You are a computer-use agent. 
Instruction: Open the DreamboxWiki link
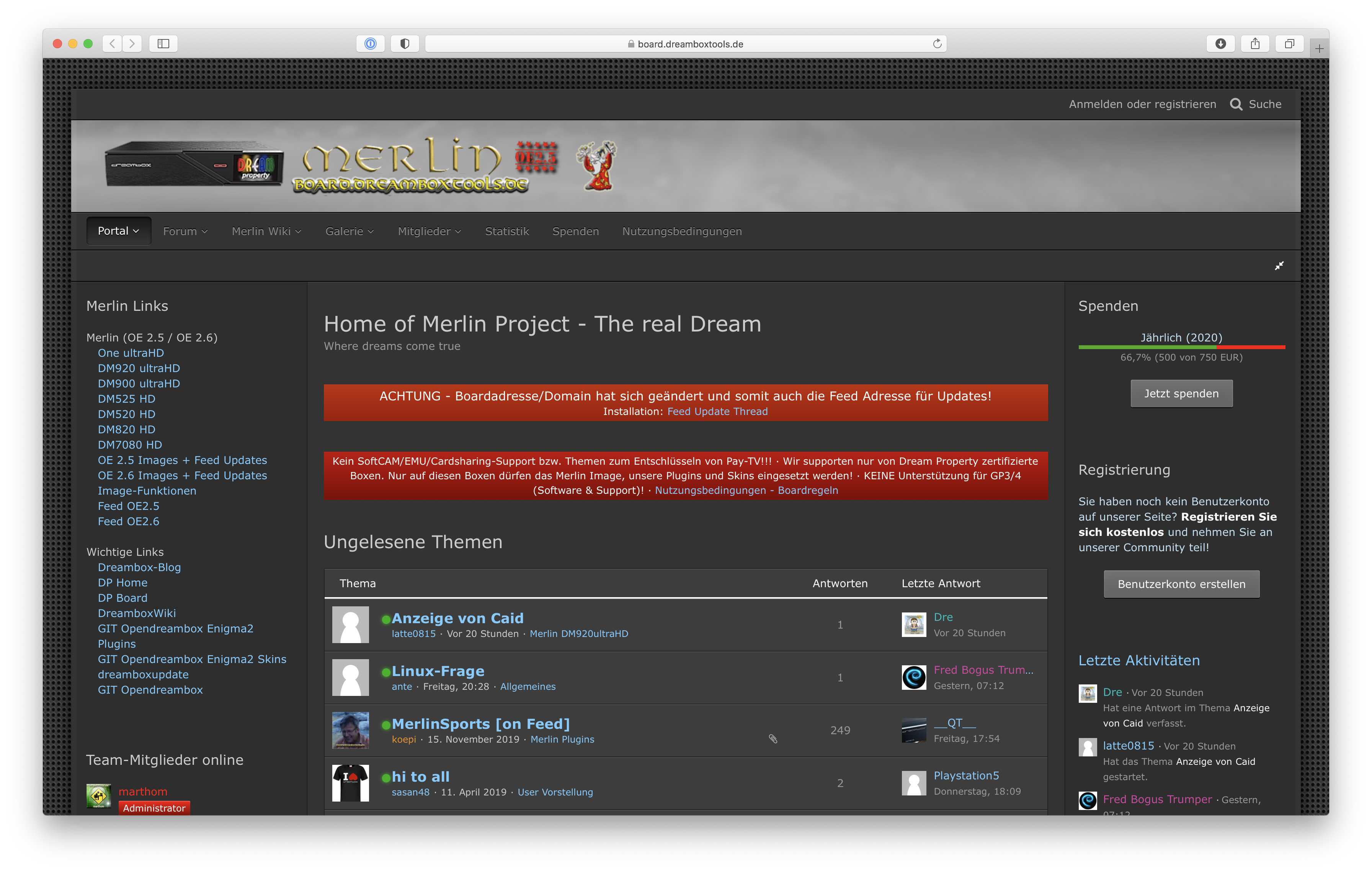(137, 613)
